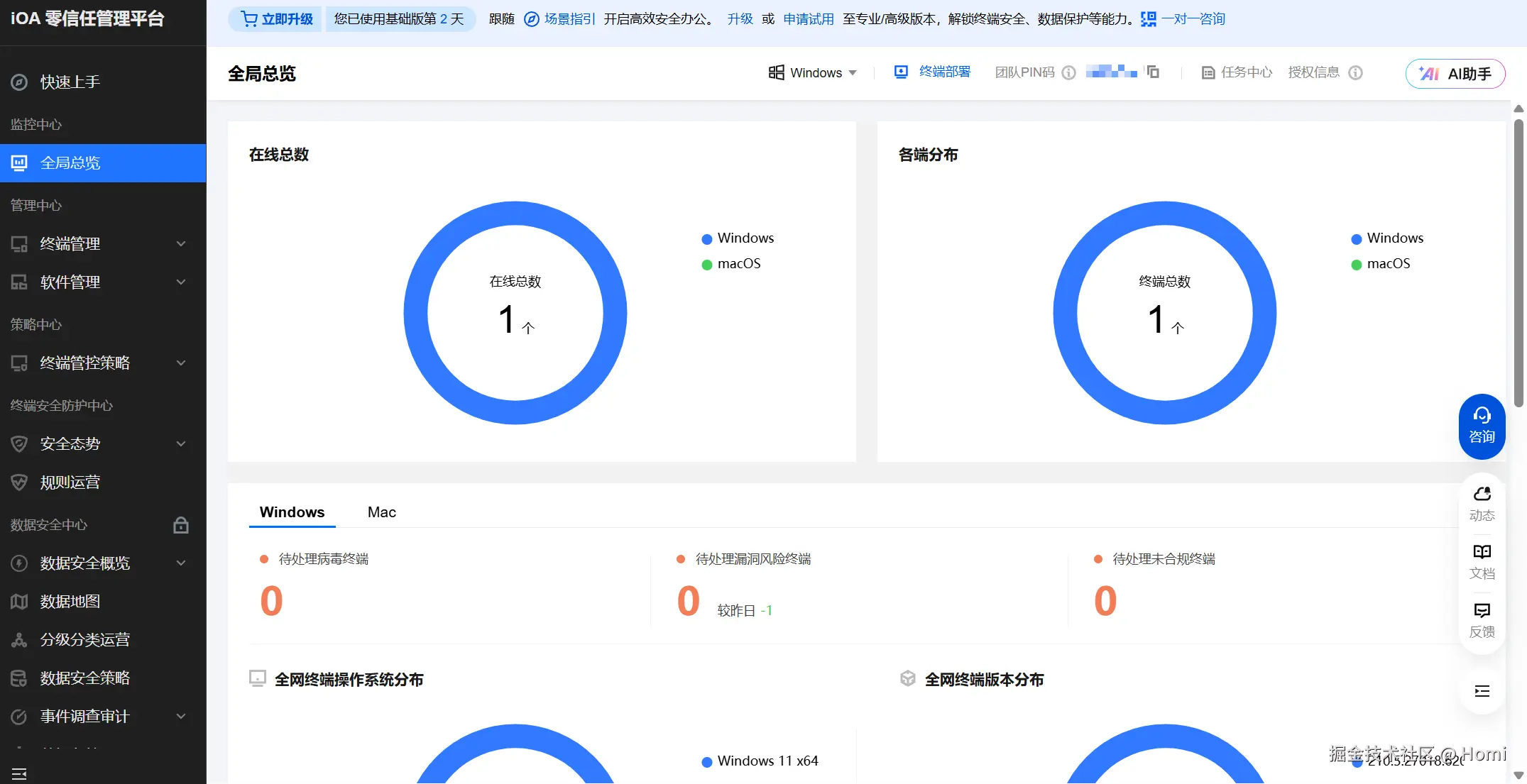The height and width of the screenshot is (784, 1527).
Task: Open 动态 cloud icon in side panel
Action: (x=1482, y=503)
